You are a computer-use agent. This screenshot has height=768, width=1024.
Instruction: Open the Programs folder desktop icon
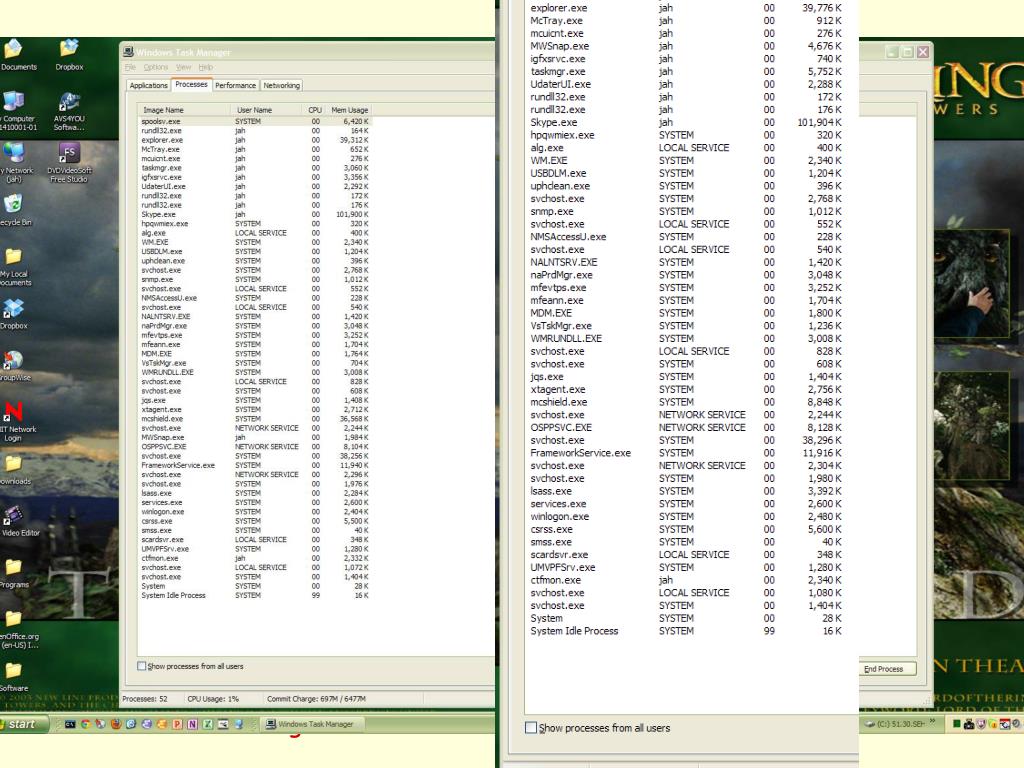pyautogui.click(x=14, y=573)
